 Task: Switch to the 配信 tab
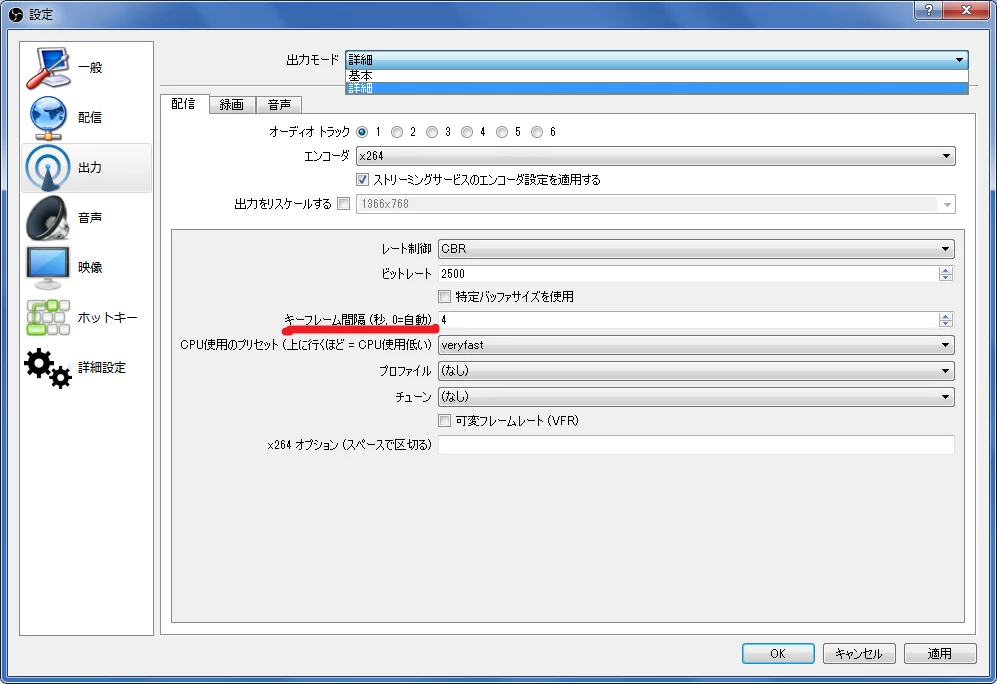tap(184, 104)
